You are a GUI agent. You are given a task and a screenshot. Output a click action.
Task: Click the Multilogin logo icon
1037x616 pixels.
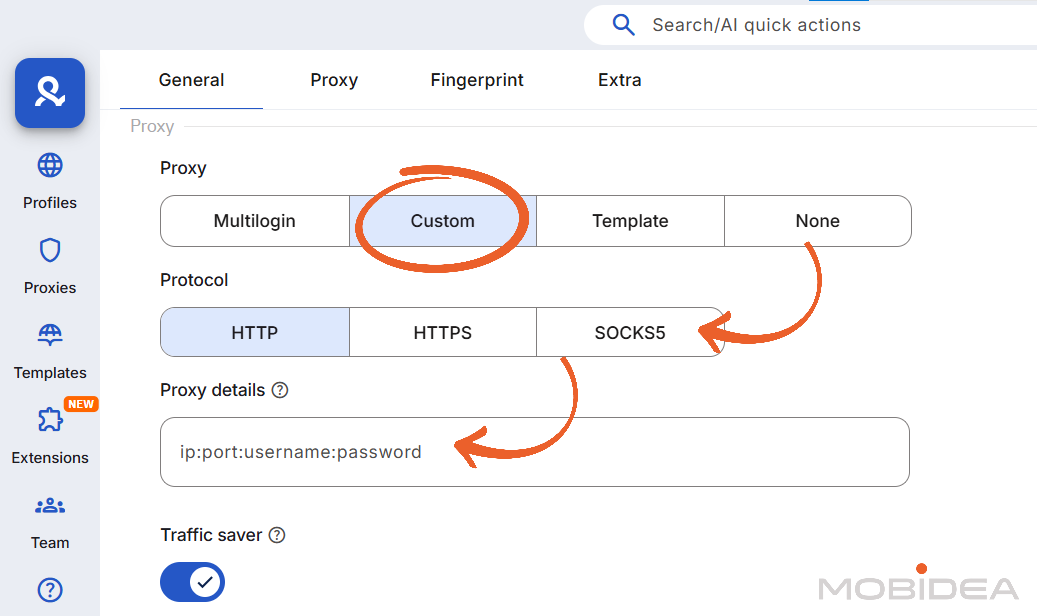pos(49,92)
